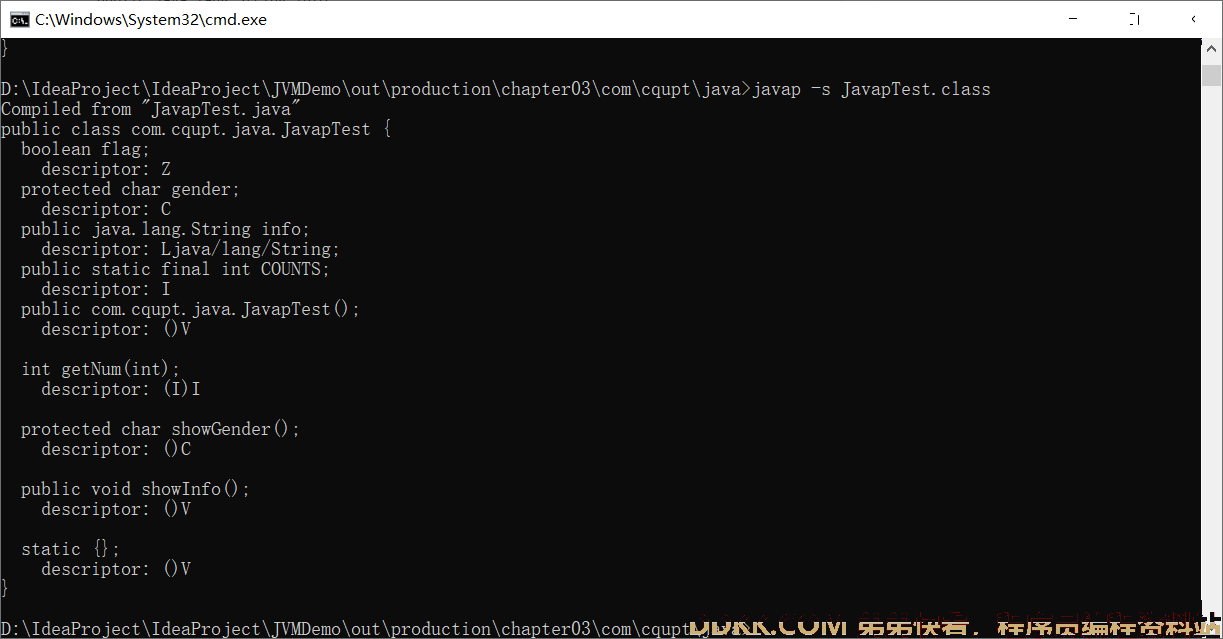Screen dimensions: 1223x639
Task: Click the descriptor: (I)I line
Action: pos(121,389)
